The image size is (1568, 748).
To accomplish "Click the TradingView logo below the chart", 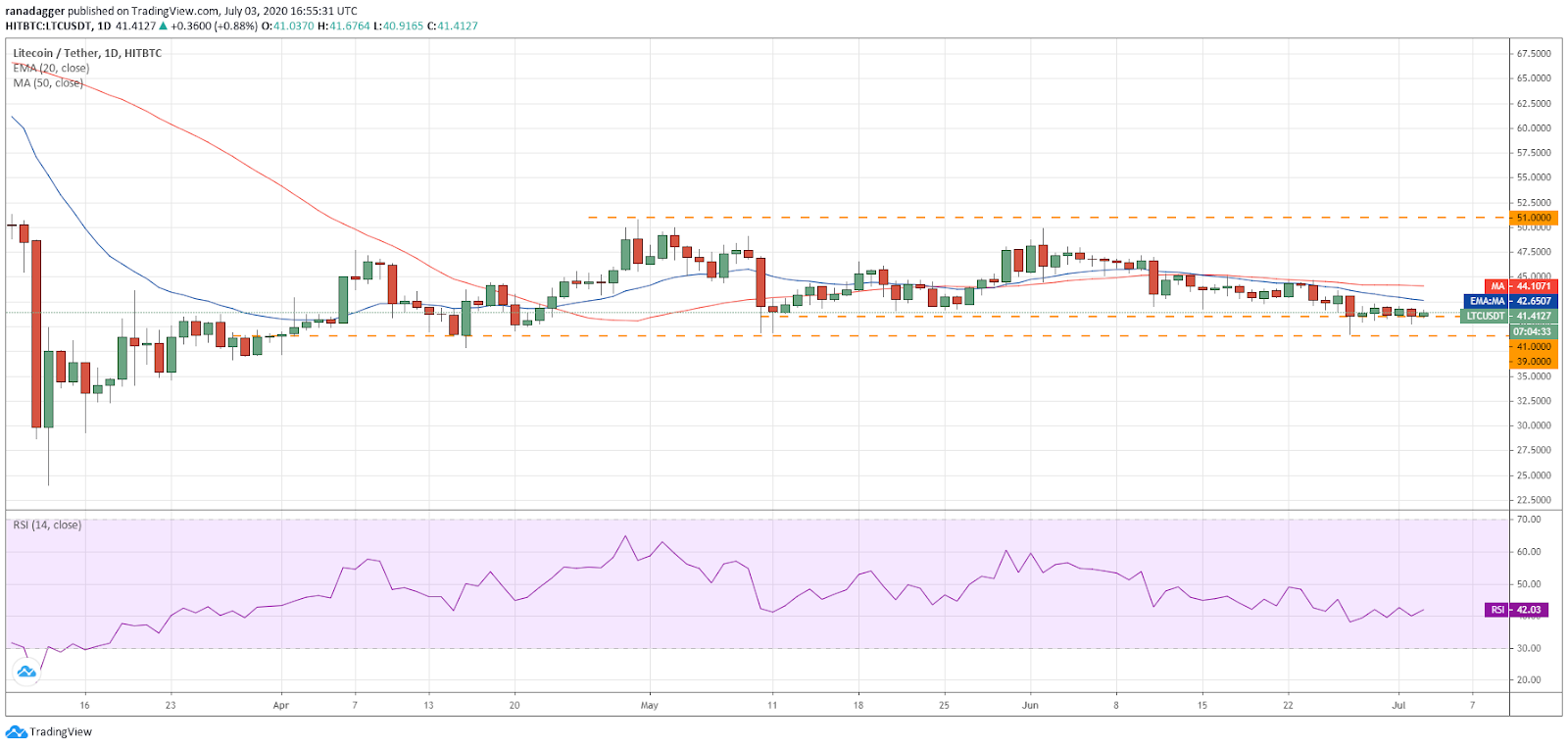I will (x=49, y=732).
